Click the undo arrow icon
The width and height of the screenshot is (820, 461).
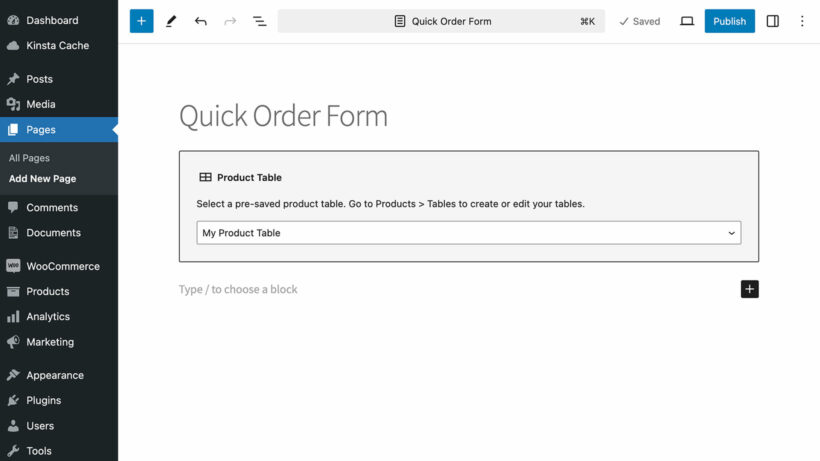point(201,21)
